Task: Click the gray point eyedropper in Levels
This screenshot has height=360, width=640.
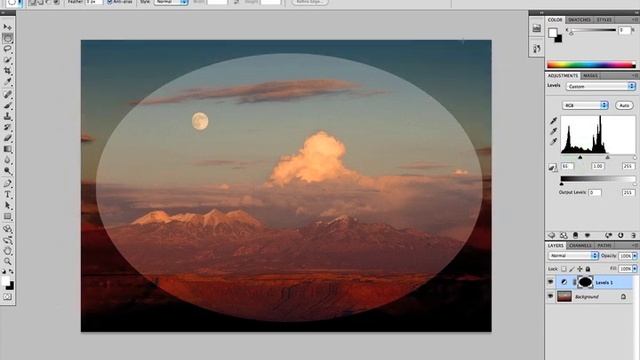Action: pos(553,131)
